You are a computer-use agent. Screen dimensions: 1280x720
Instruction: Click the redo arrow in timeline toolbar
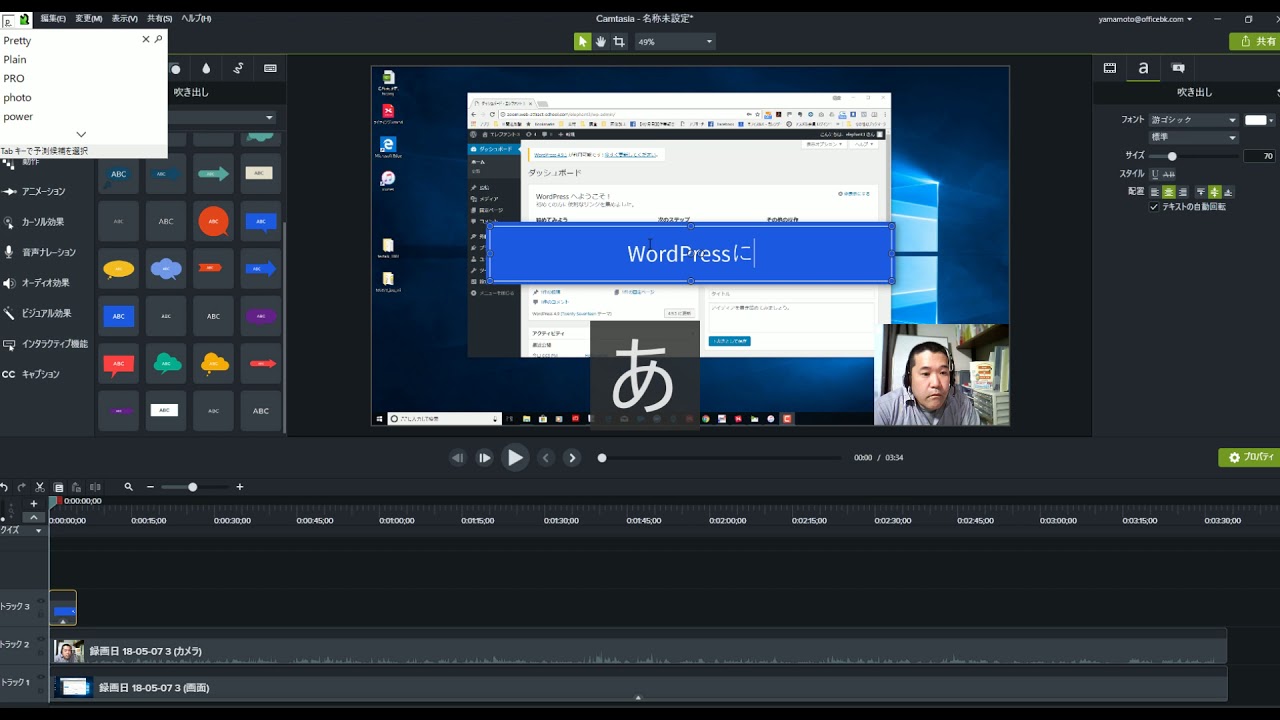(x=22, y=487)
